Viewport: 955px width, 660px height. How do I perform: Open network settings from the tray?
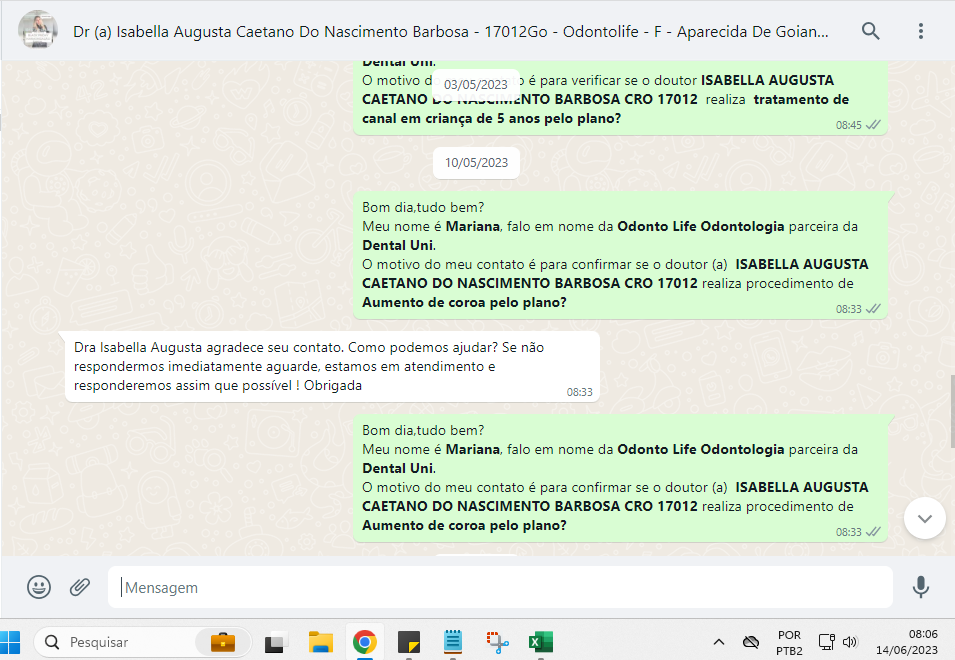click(826, 642)
